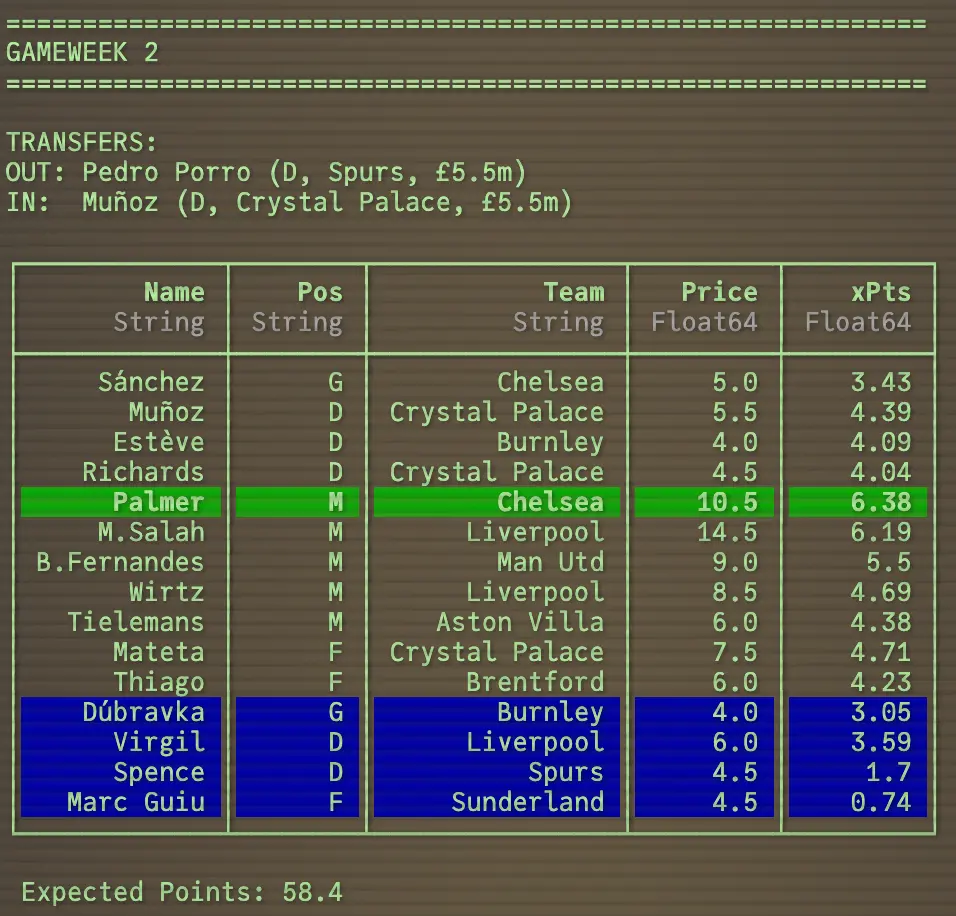Click Sánchez's Chelsea team cell
This screenshot has height=916, width=956.
pos(551,382)
